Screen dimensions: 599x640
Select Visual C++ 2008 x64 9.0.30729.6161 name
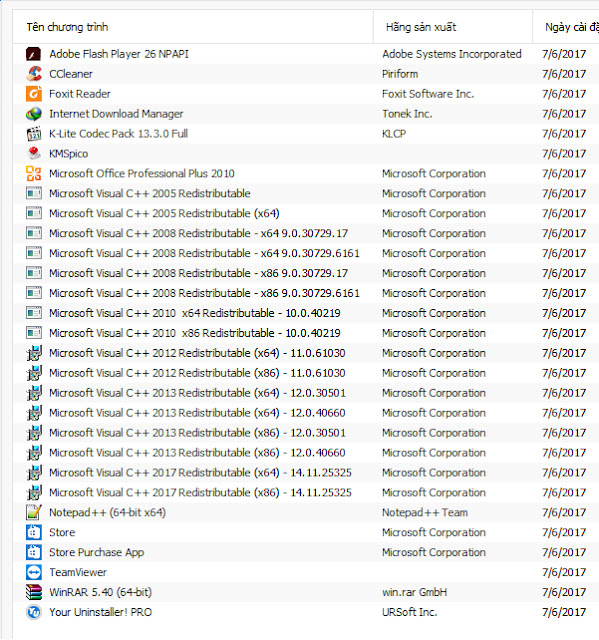204,253
